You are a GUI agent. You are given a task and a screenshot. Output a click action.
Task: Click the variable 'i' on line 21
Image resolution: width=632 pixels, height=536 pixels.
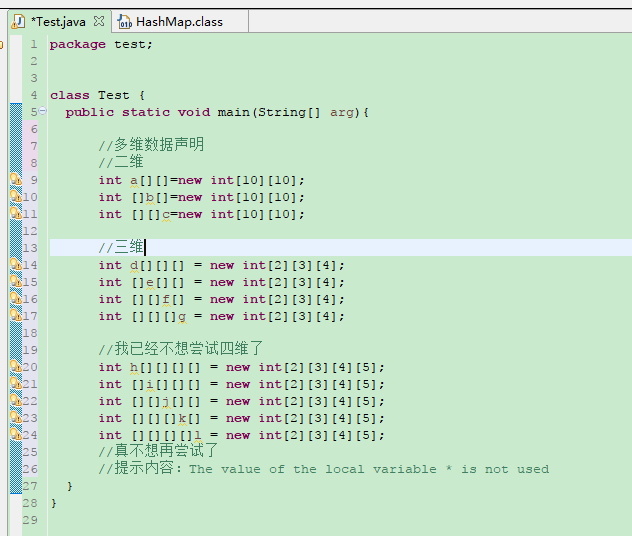click(150, 384)
